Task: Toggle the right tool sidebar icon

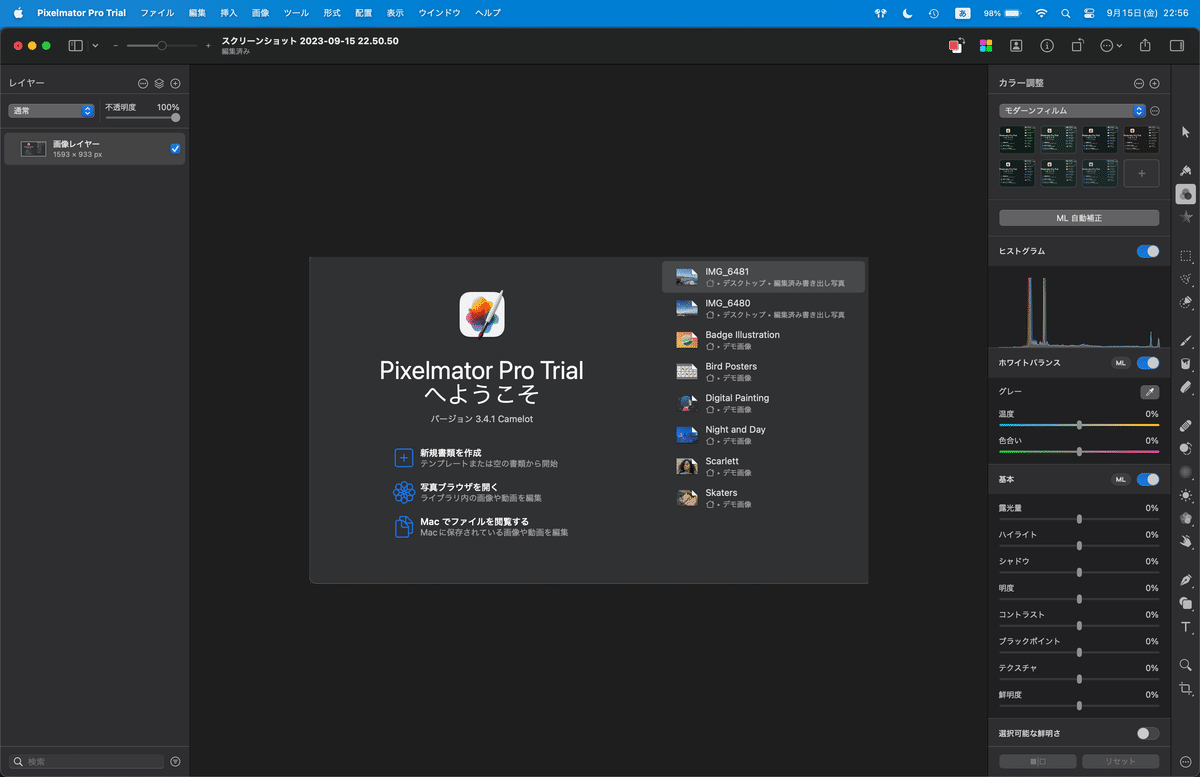Action: [1177, 45]
